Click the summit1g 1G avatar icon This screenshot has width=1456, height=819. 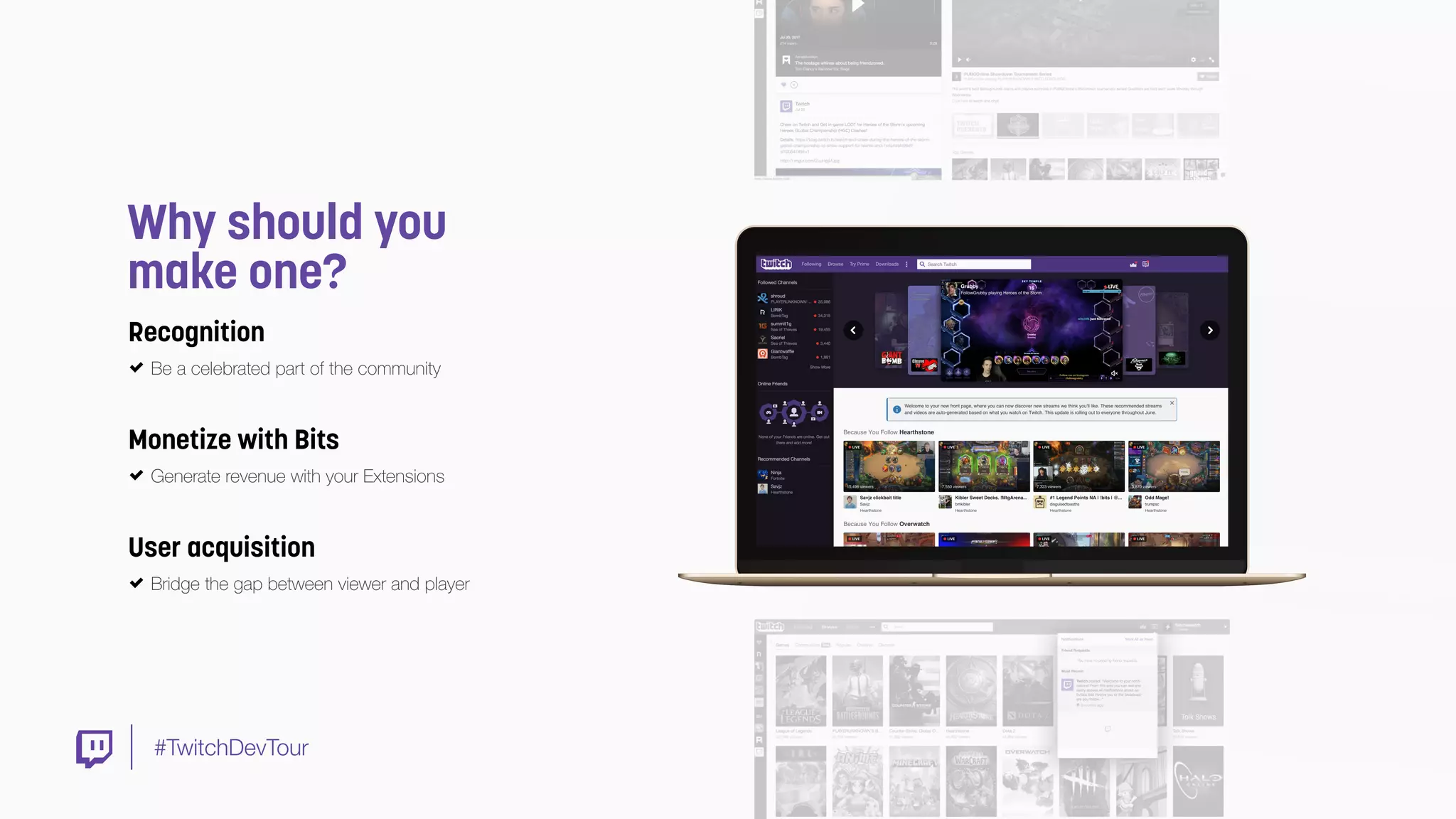coord(762,326)
